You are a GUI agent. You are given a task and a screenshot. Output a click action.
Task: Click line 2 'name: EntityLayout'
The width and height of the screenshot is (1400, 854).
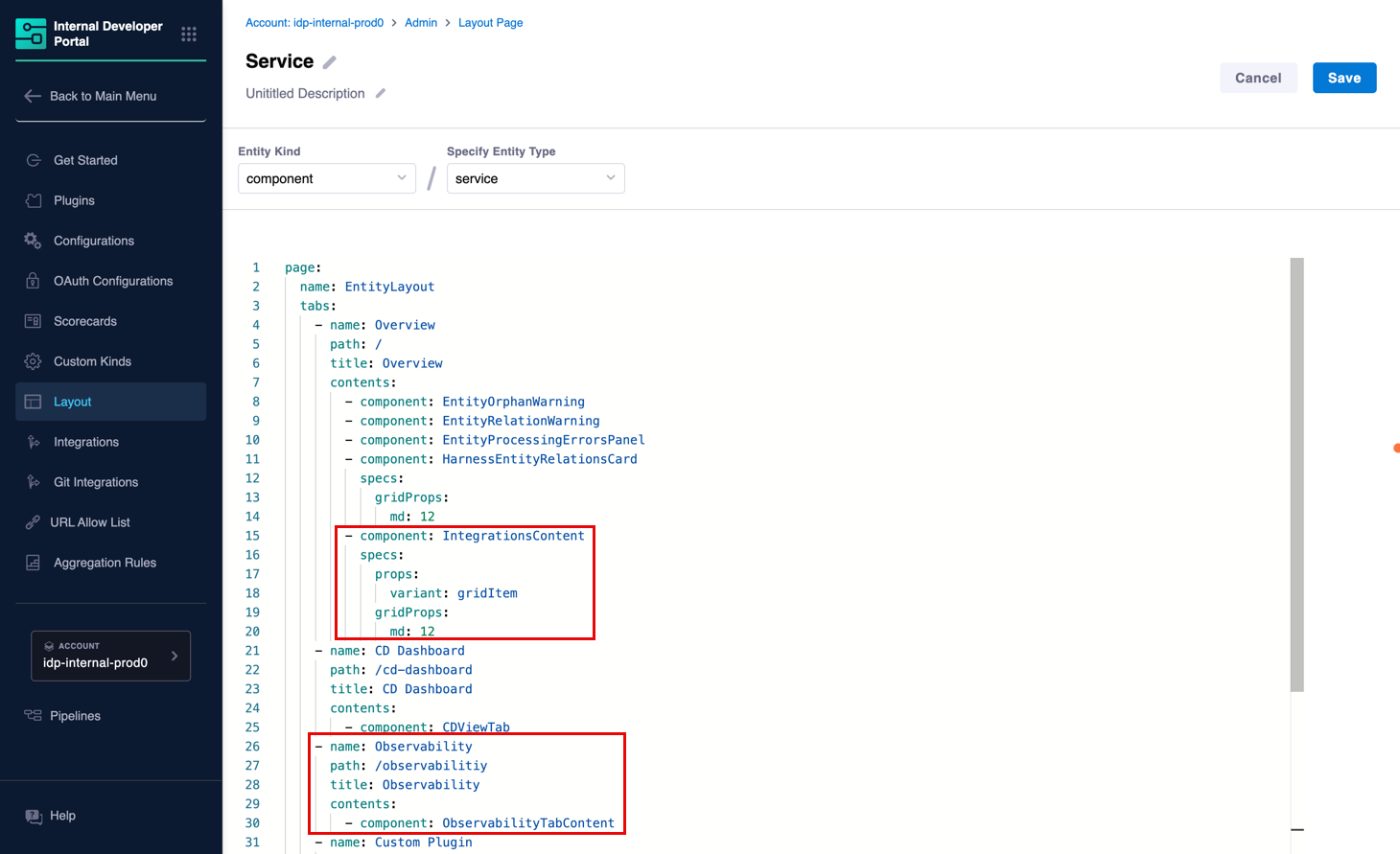point(367,287)
